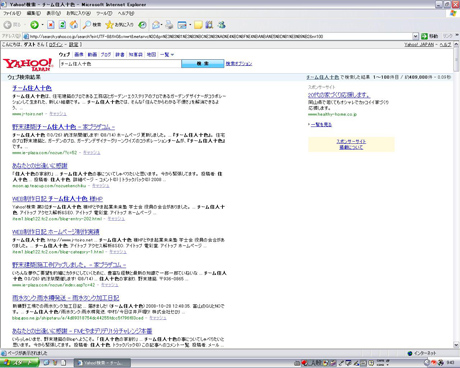
Task: Click the blue 検索 search button
Action: click(x=203, y=64)
